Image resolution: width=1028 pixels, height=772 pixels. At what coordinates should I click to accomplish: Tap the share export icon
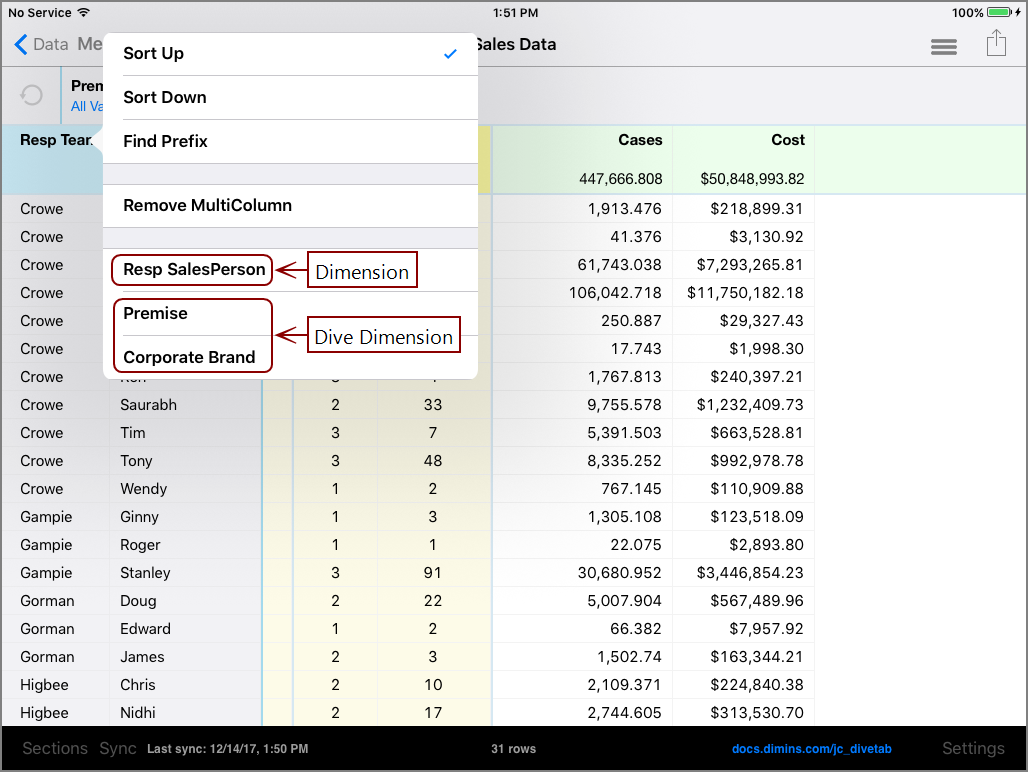pos(995,44)
